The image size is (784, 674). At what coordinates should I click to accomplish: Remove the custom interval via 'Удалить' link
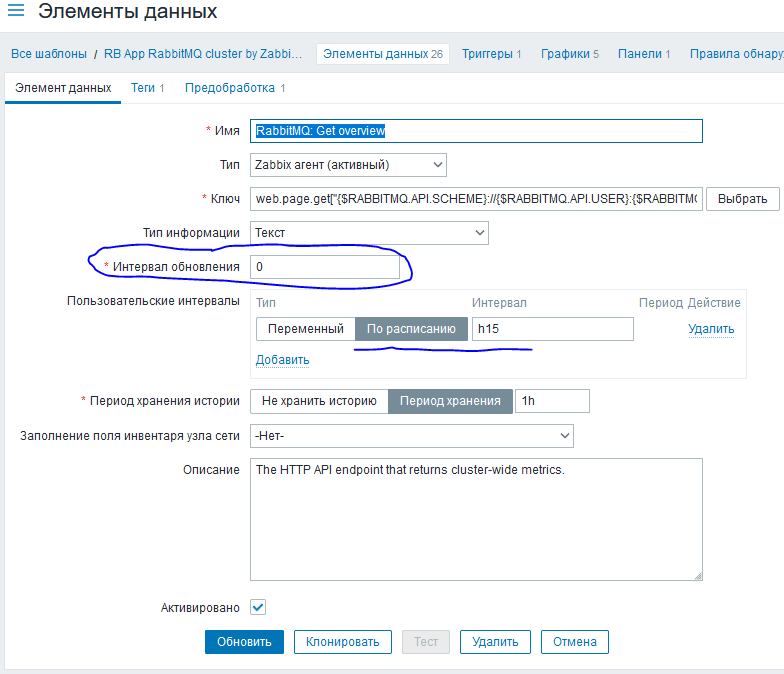[x=711, y=329]
